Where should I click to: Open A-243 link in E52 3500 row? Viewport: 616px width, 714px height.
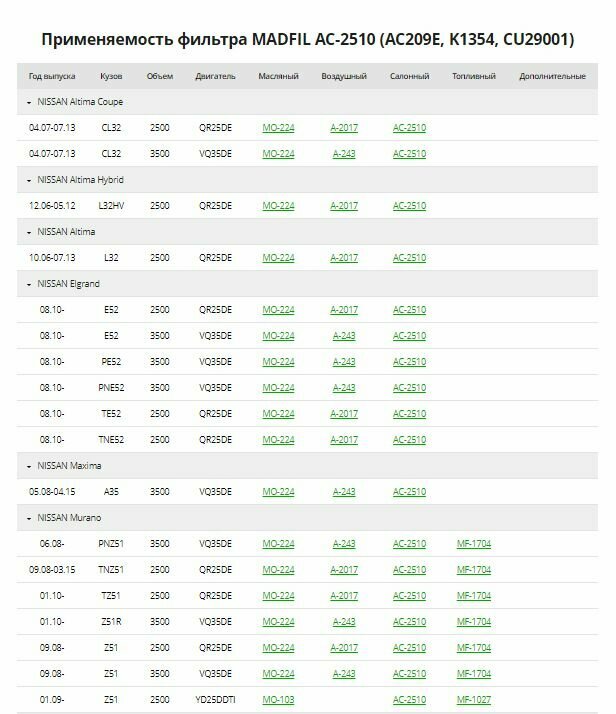click(344, 336)
